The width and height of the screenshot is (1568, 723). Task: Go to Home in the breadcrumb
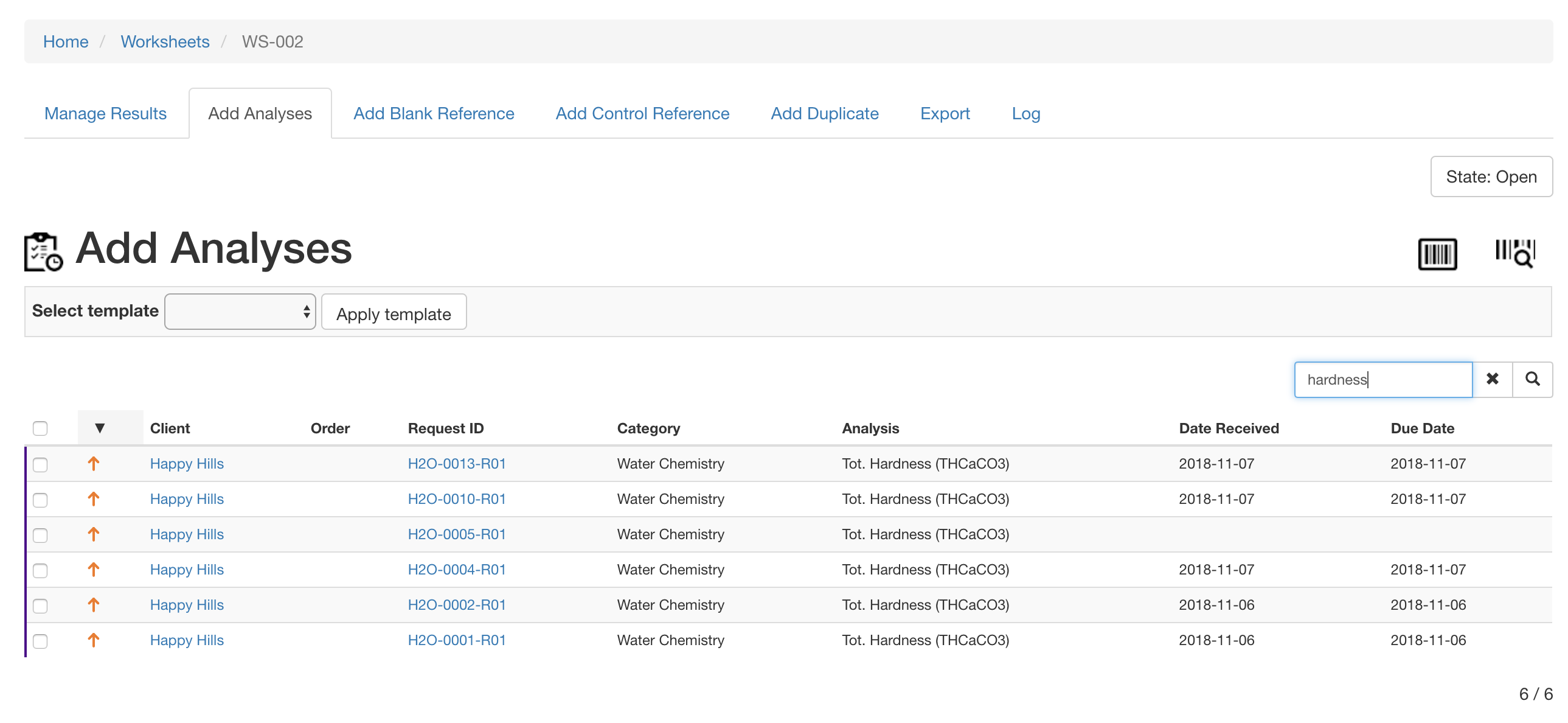tap(66, 41)
